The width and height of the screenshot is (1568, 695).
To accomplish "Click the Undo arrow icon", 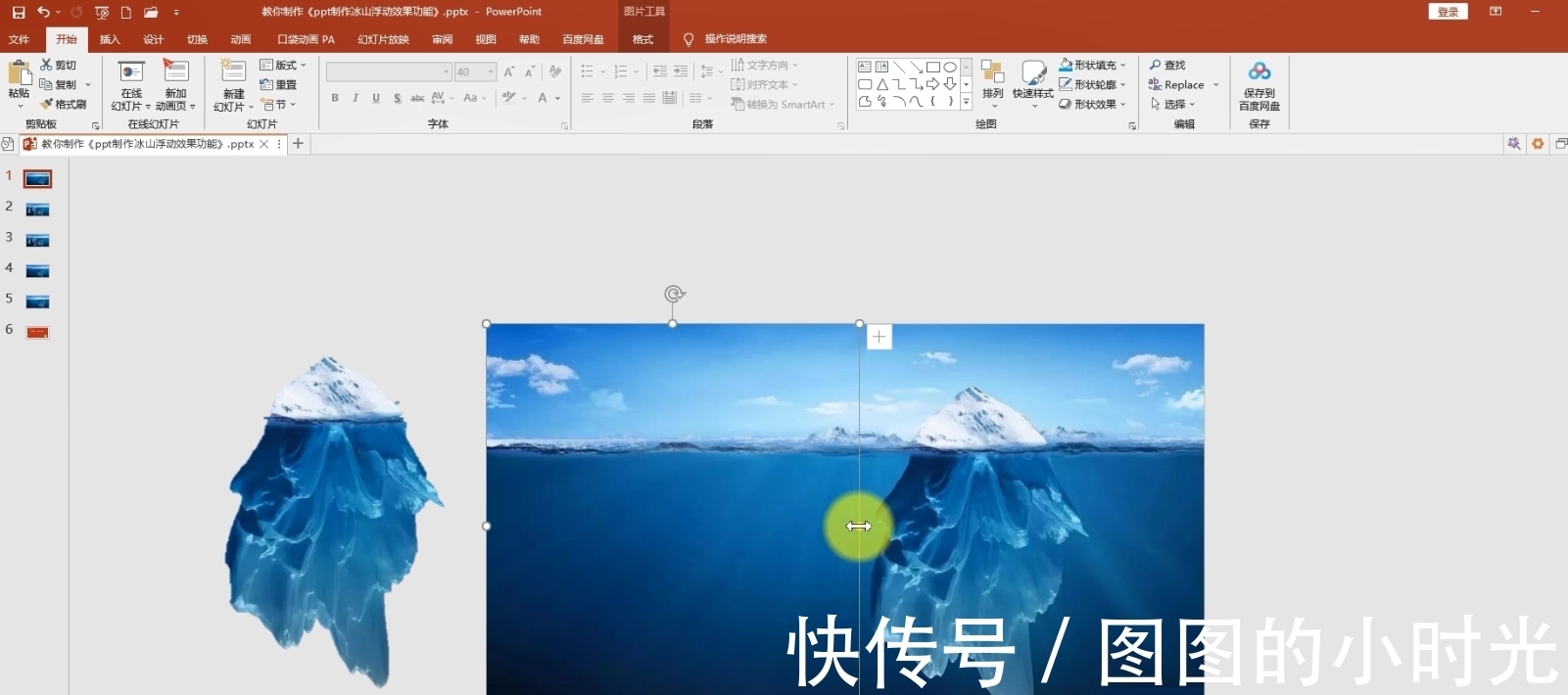I will click(x=43, y=12).
